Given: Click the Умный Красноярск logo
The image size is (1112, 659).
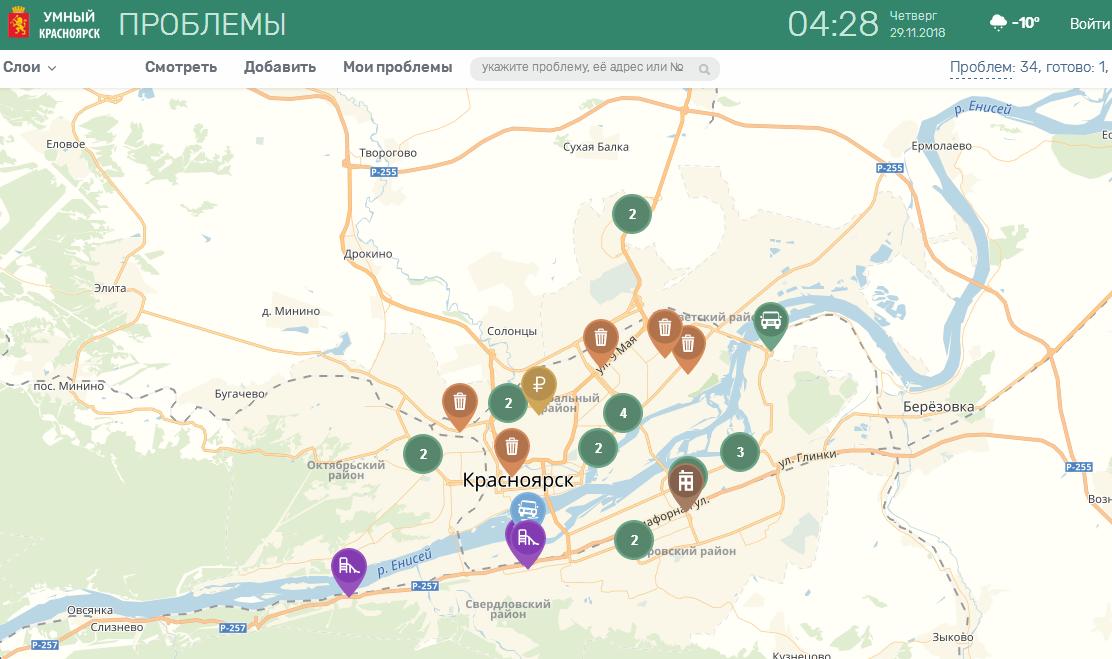Looking at the screenshot, I should [x=54, y=23].
